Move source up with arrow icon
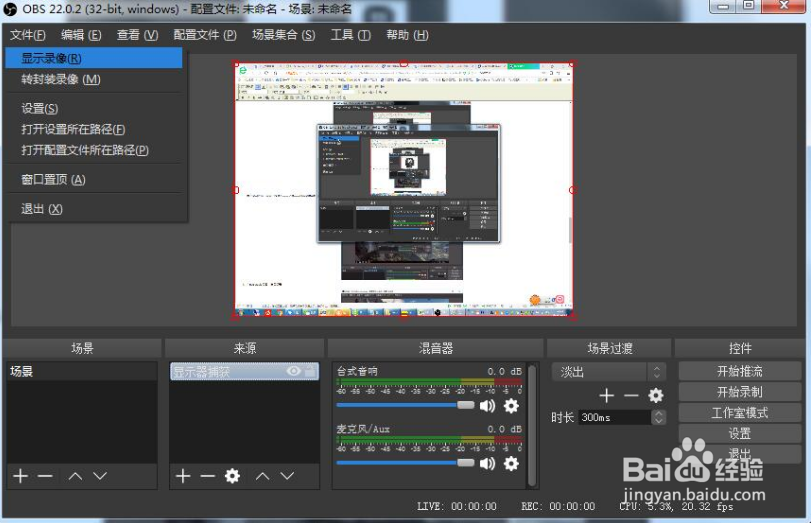This screenshot has height=523, width=811. [x=263, y=476]
